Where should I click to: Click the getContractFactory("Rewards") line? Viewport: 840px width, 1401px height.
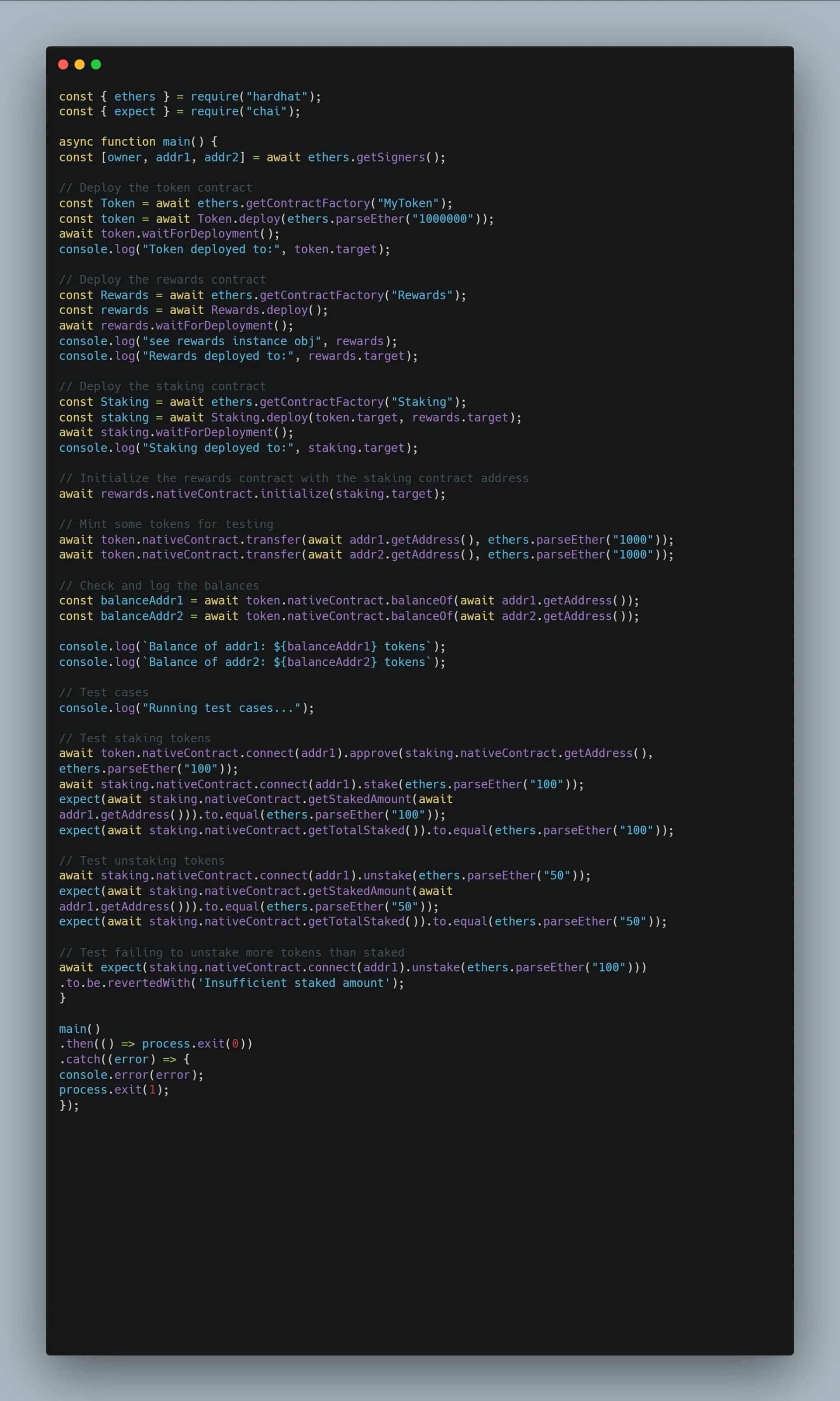click(262, 295)
